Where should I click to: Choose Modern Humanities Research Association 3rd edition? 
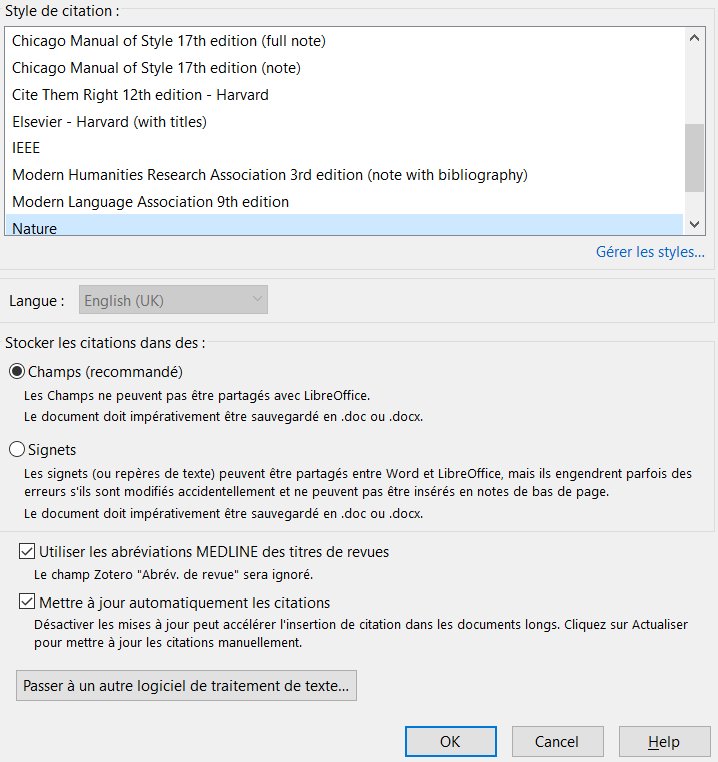pyautogui.click(x=269, y=175)
